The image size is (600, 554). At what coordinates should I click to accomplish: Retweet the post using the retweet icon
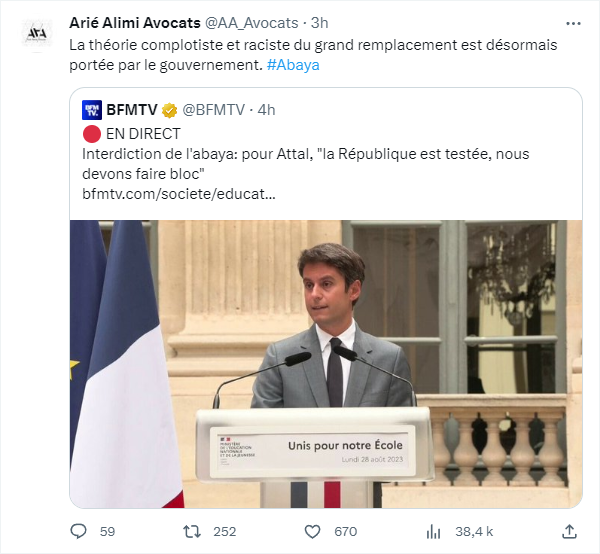coord(192,531)
